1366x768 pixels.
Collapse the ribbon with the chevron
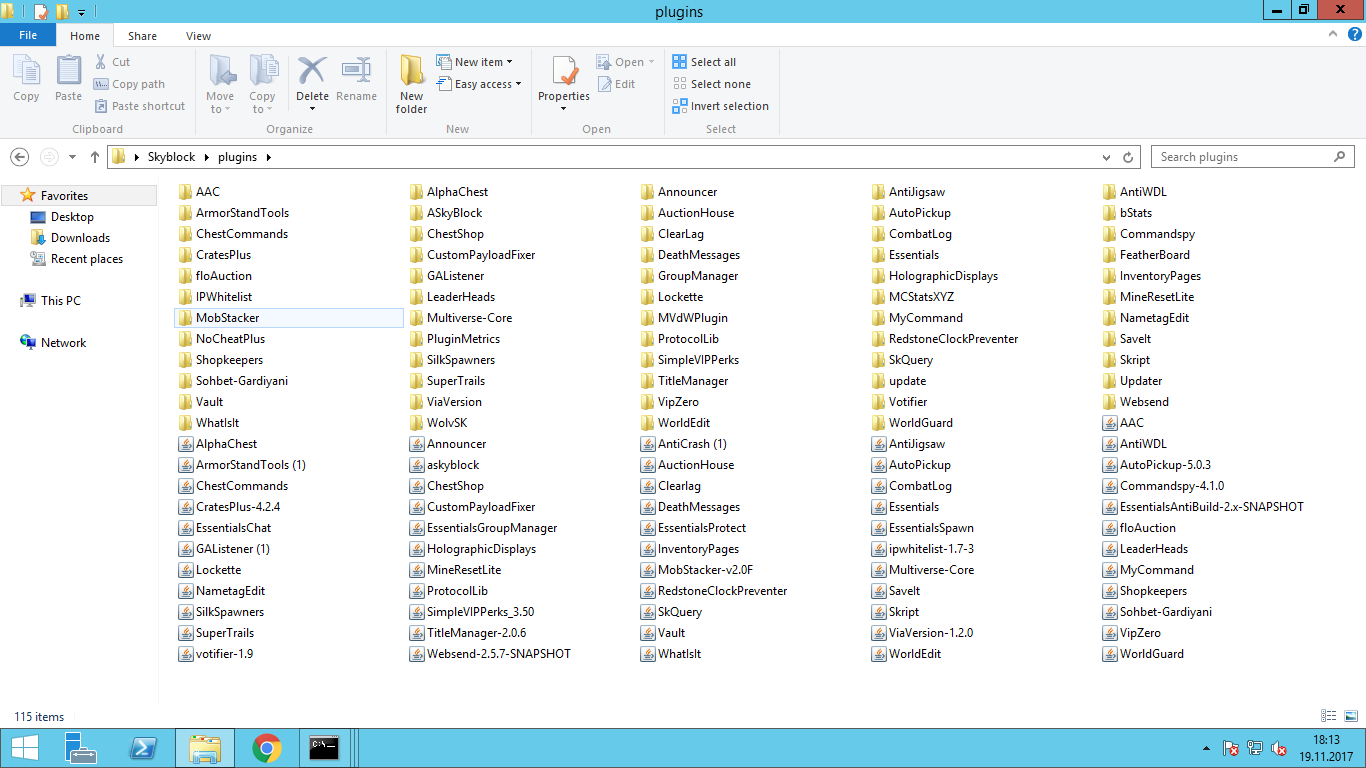(1333, 35)
